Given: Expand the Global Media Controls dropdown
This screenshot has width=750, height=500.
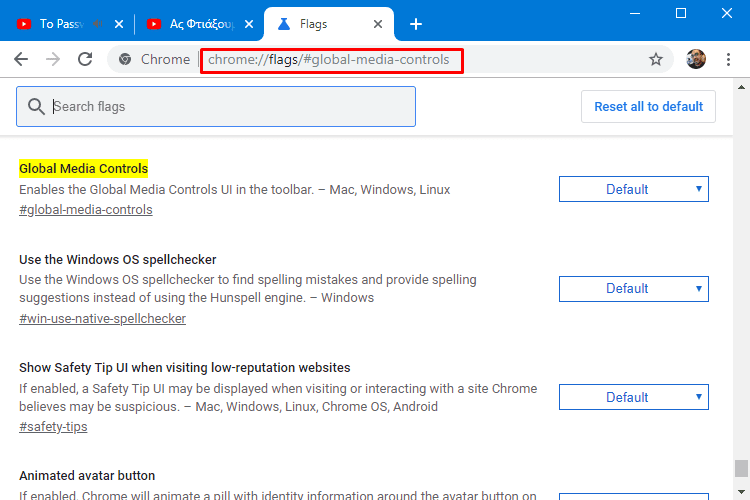Looking at the screenshot, I should point(633,189).
